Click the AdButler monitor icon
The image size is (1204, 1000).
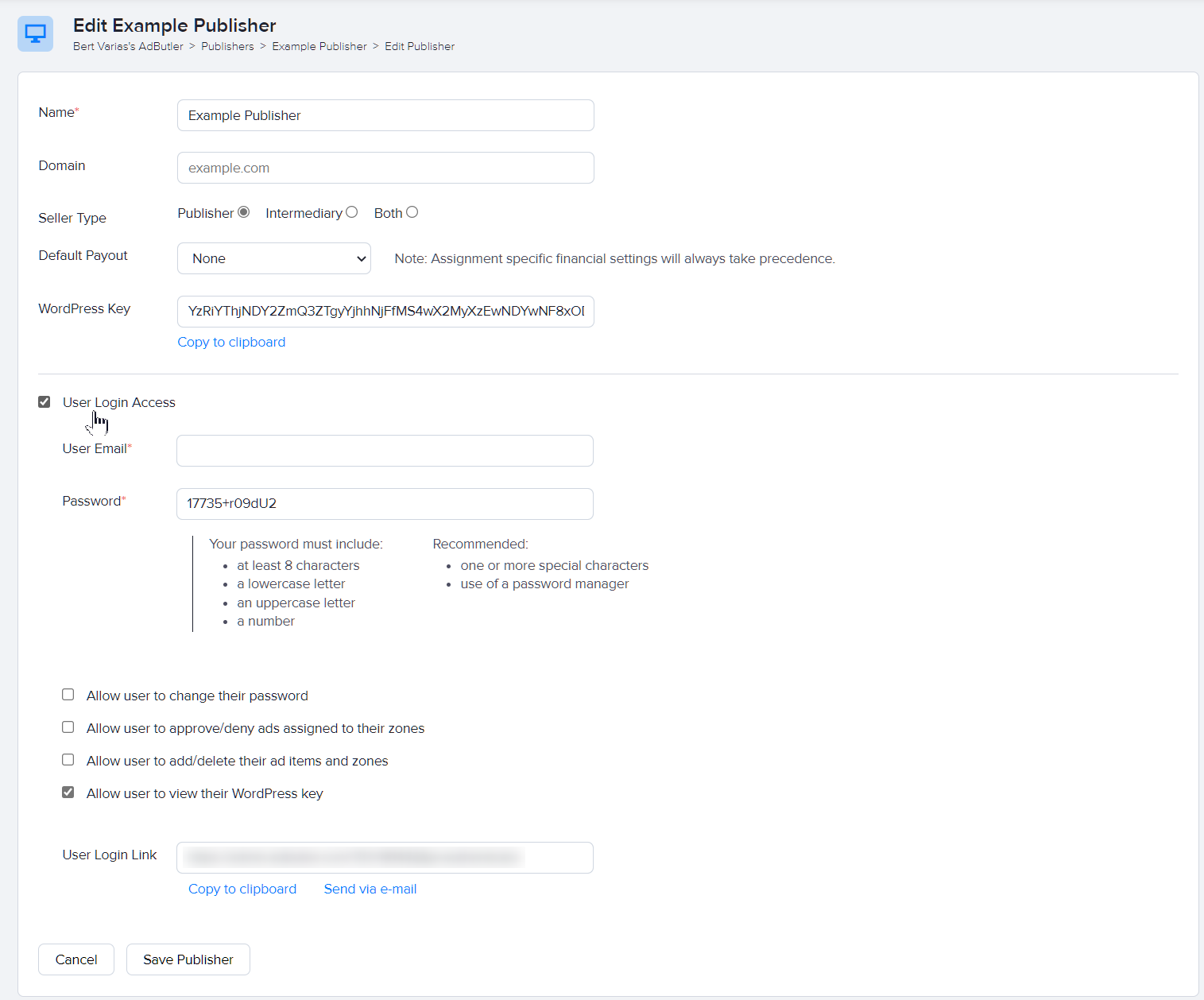35,33
